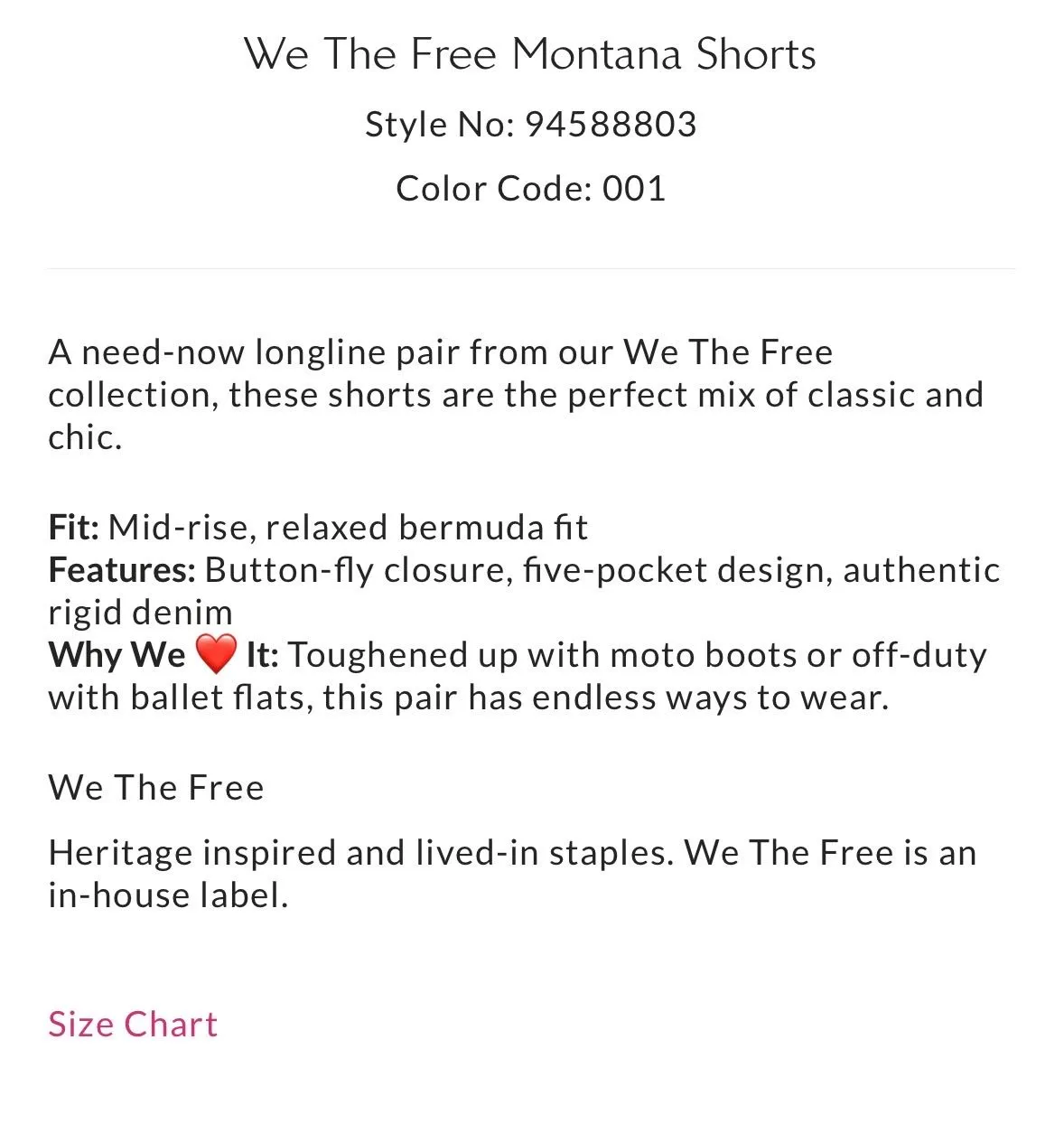This screenshot has height=1124, width=1064.
Task: Click the Style No: 94588803 text
Action: coord(531,125)
